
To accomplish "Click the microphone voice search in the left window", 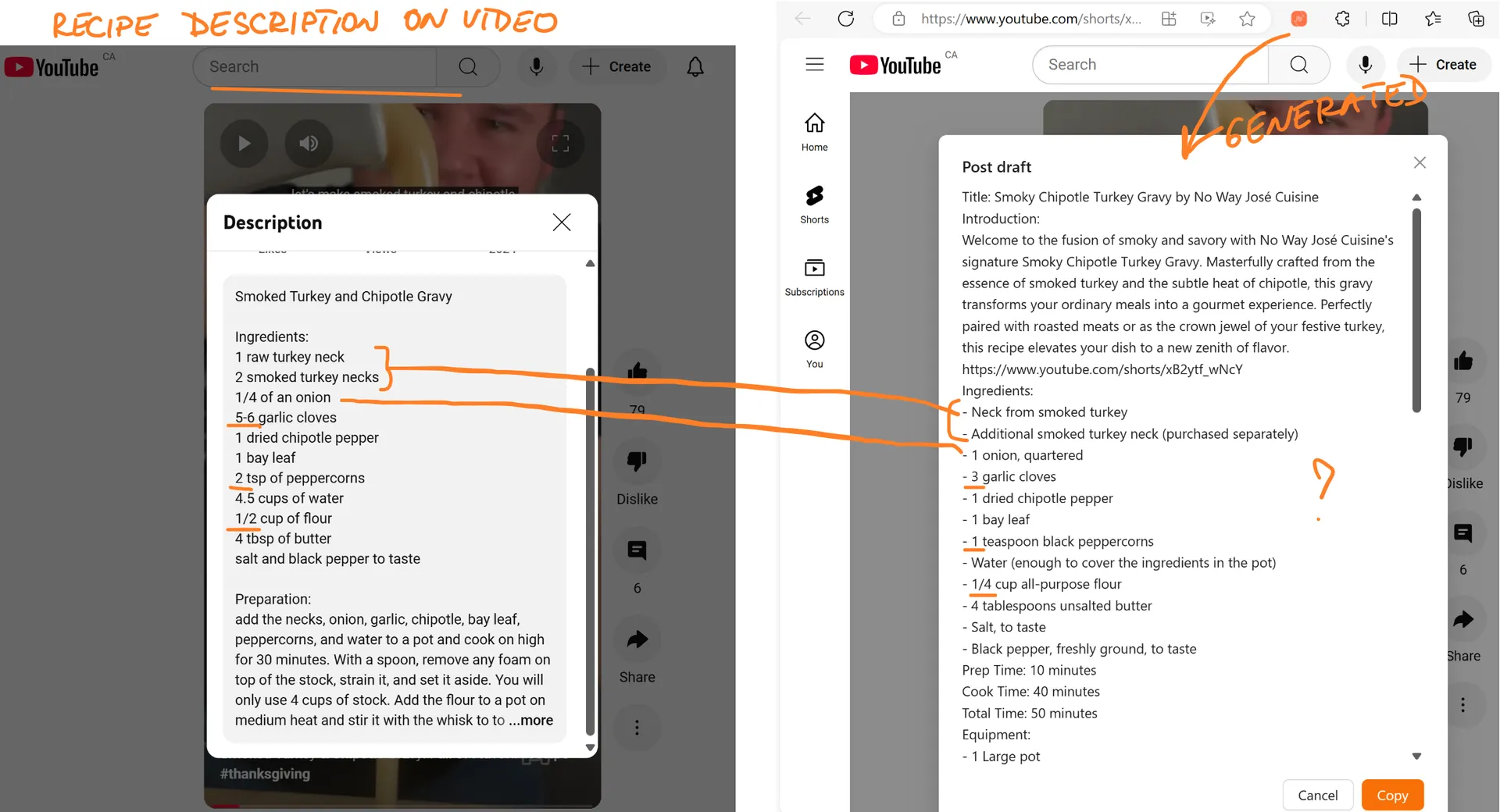I will 536,66.
